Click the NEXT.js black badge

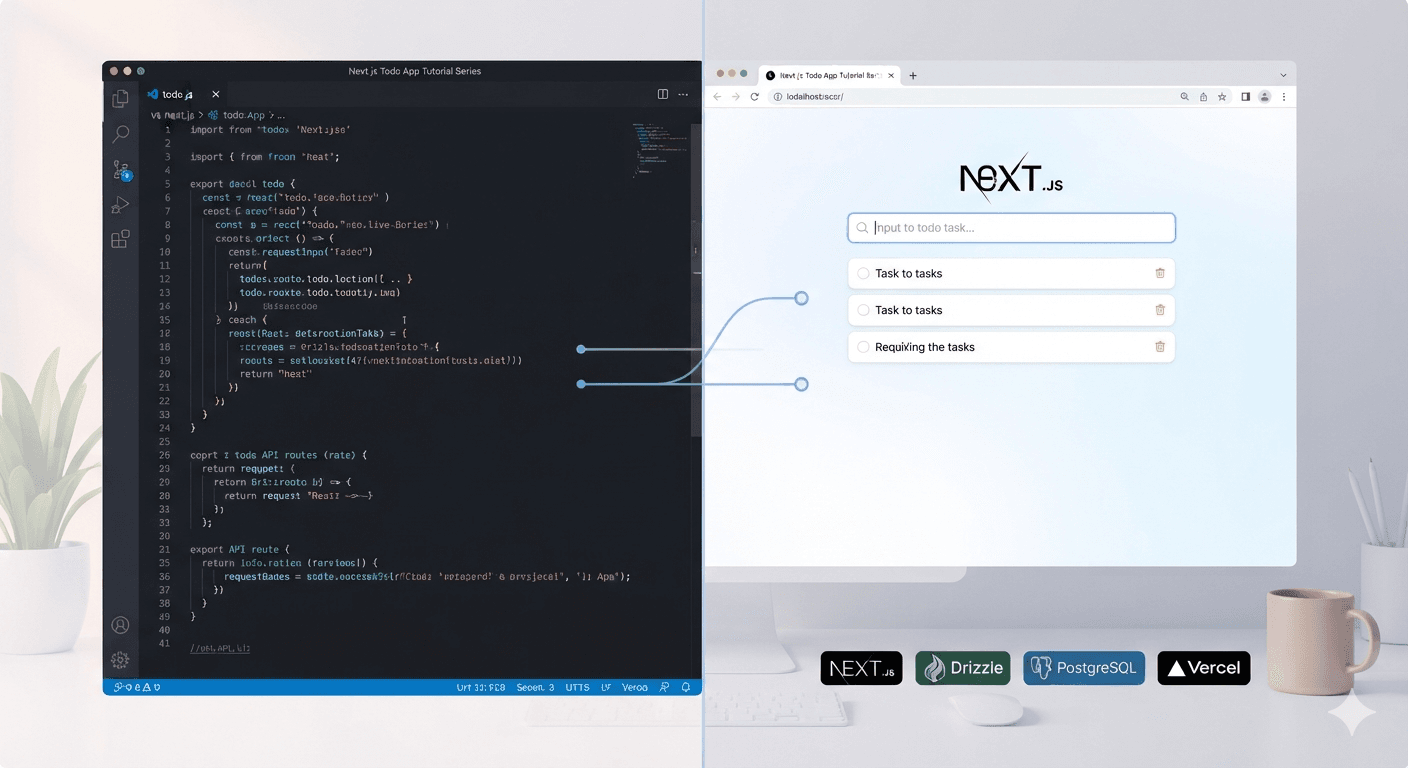[861, 668]
